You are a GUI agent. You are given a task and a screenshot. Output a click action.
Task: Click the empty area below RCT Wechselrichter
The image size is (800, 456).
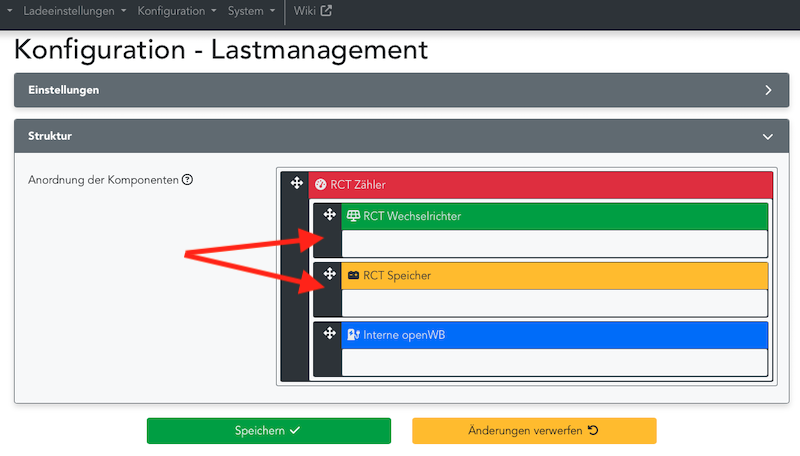coord(554,243)
